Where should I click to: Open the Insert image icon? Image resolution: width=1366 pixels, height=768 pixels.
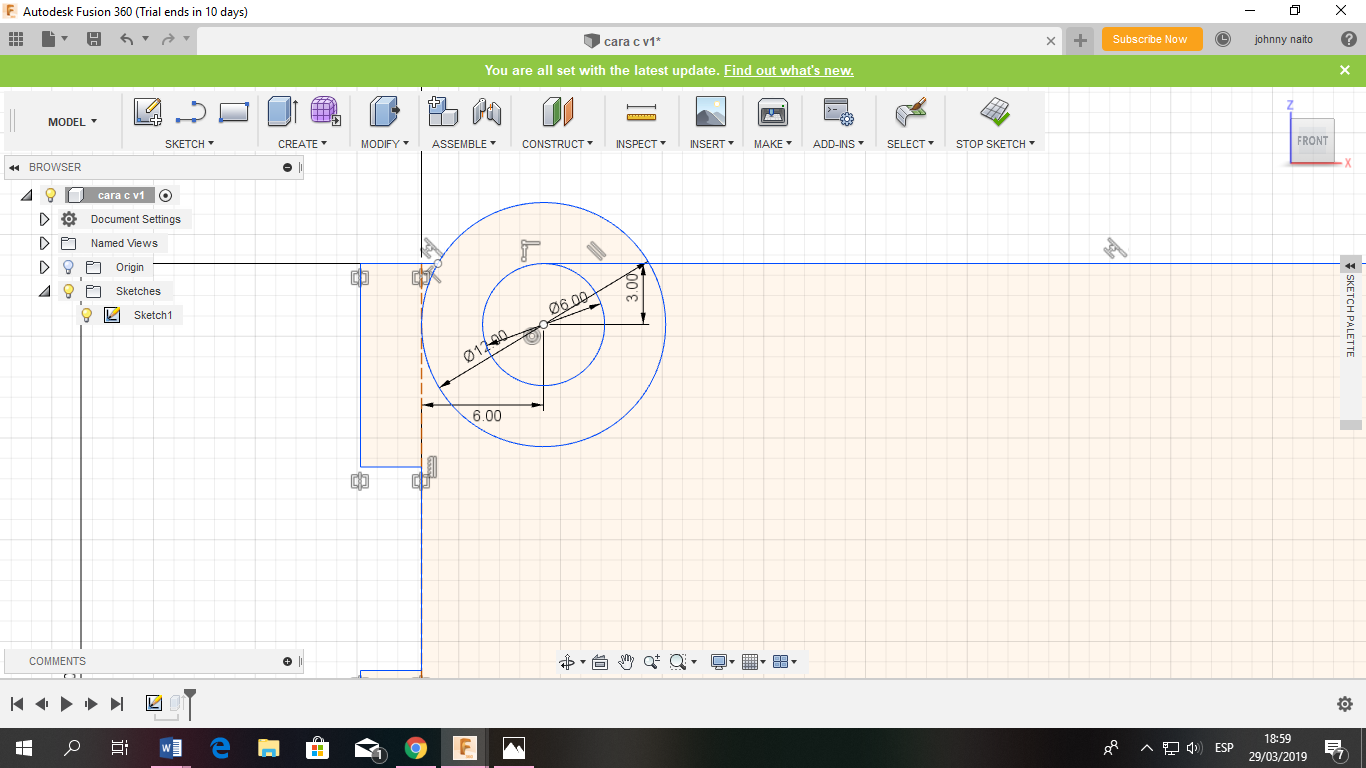711,111
